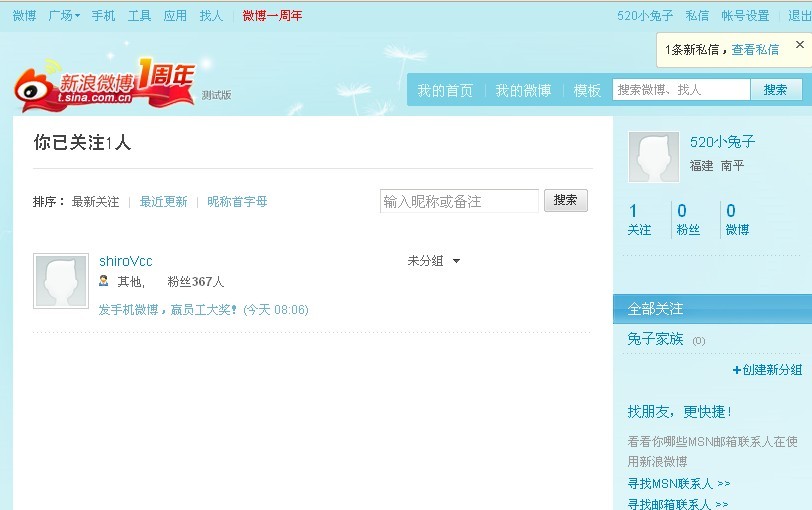Click the 找朋友，更快捷 heading
This screenshot has width=812, height=510.
(679, 412)
